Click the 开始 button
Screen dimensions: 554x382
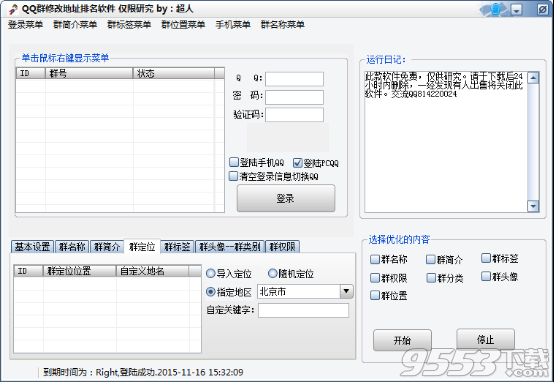point(402,340)
